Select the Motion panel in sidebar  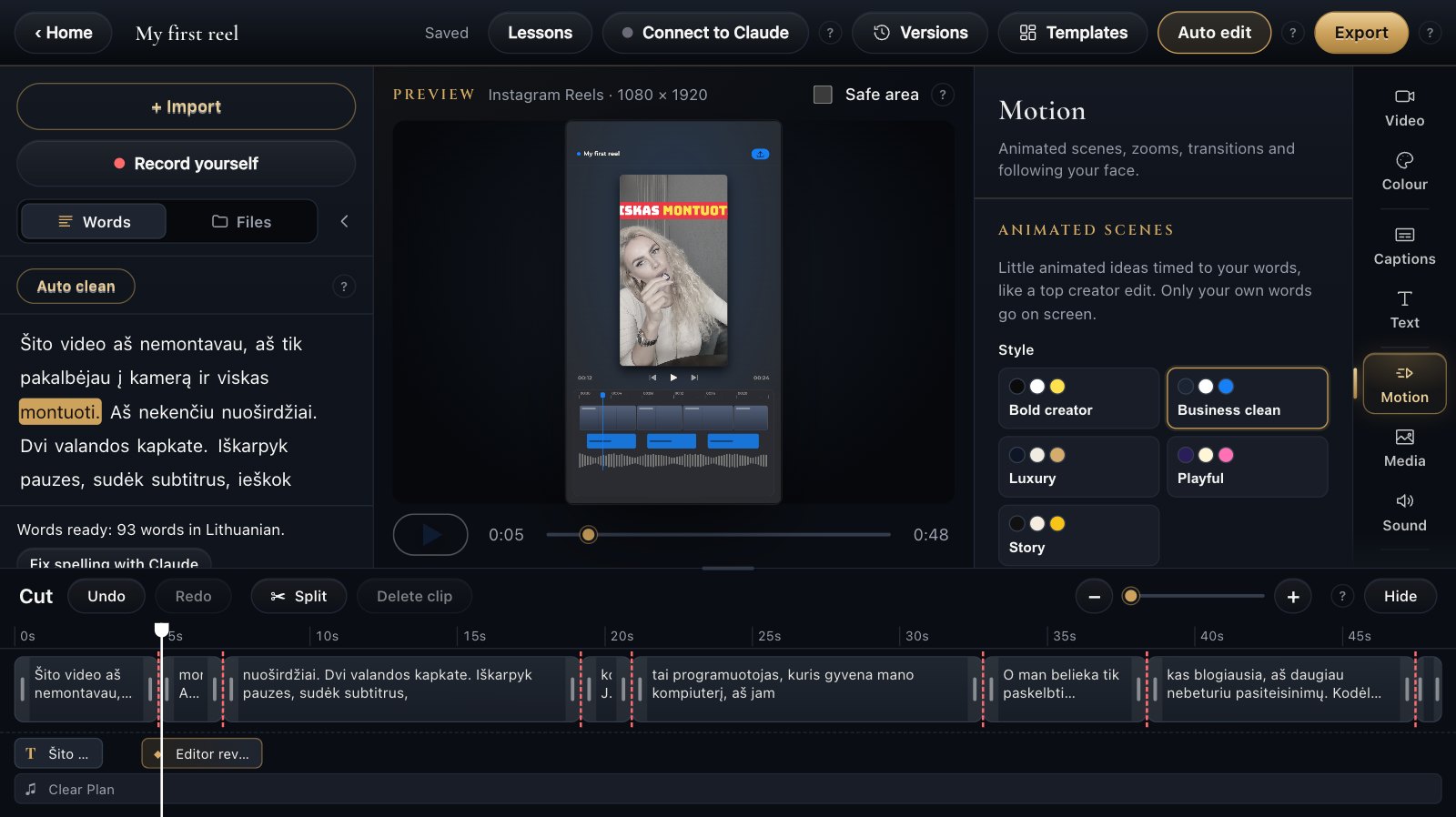(x=1404, y=384)
